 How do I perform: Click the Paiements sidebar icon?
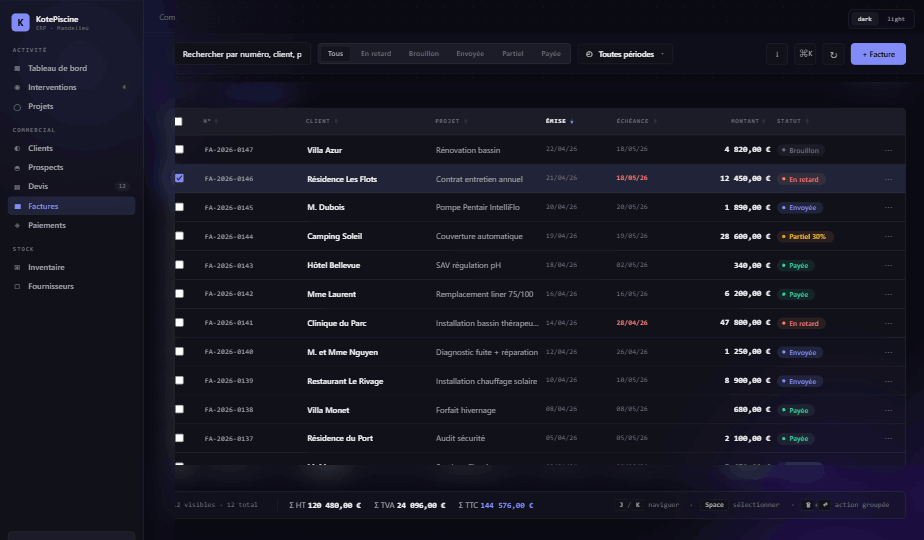tap(17, 225)
